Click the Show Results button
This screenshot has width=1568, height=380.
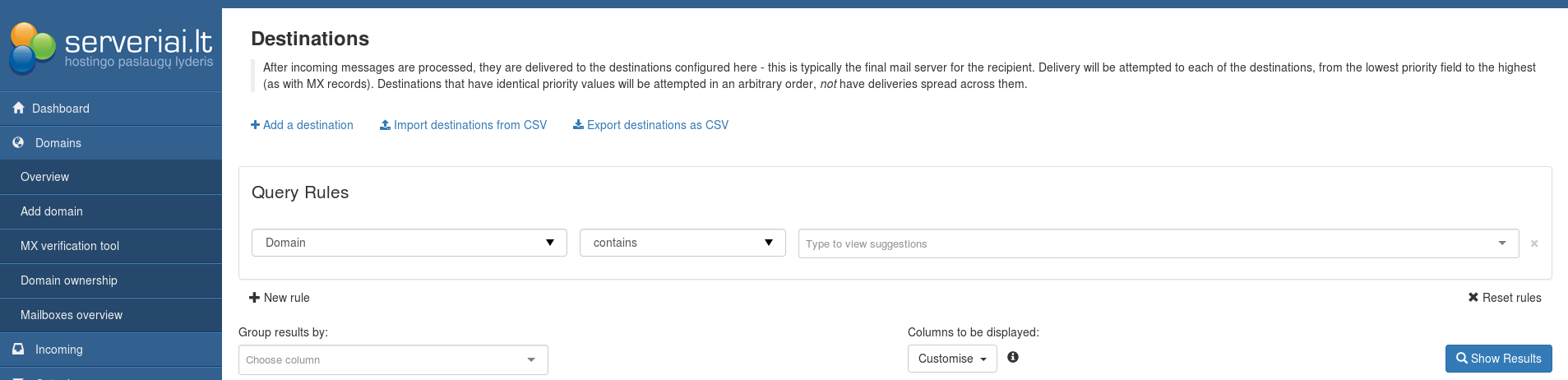1498,359
